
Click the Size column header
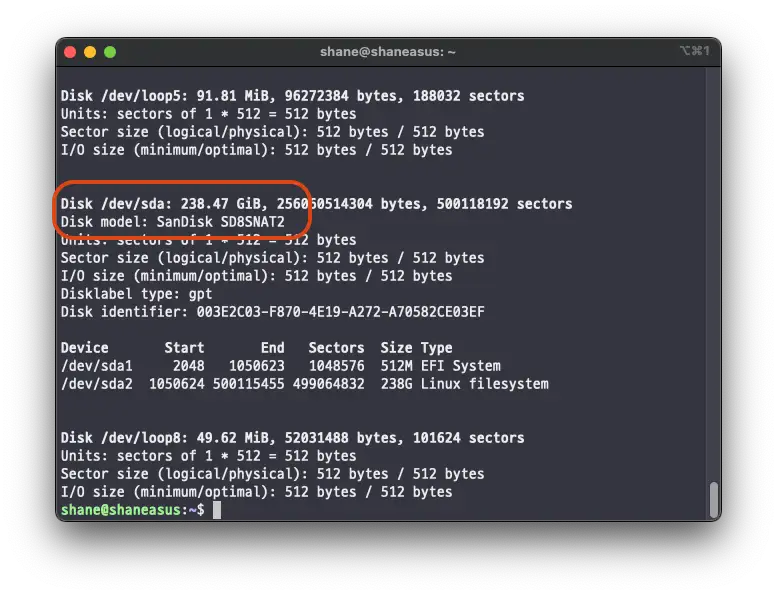pyautogui.click(x=396, y=348)
